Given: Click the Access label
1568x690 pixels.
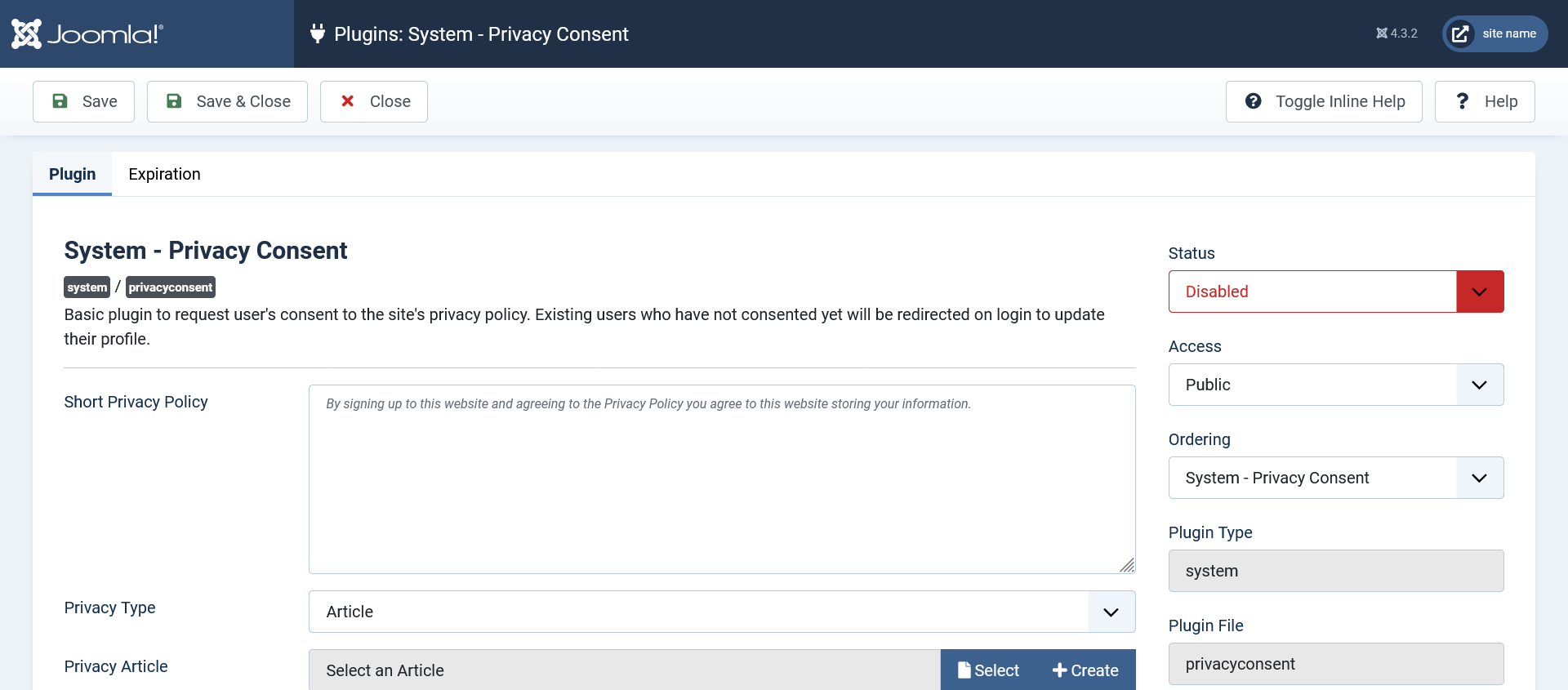Looking at the screenshot, I should click(x=1195, y=346).
